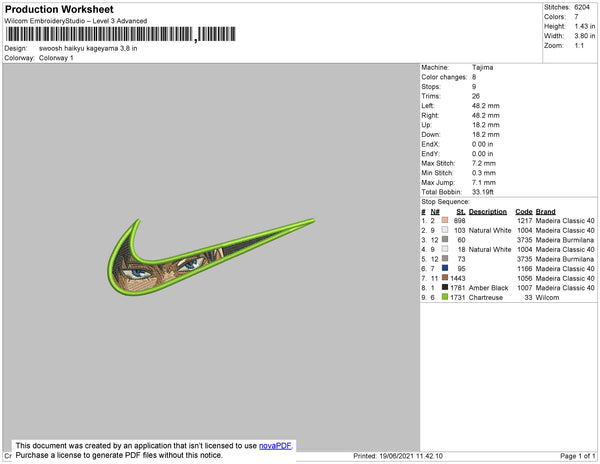Viewport: 600px width, 464px height.
Task: Click stitch count 1443 in stop 7
Action: (x=458, y=278)
